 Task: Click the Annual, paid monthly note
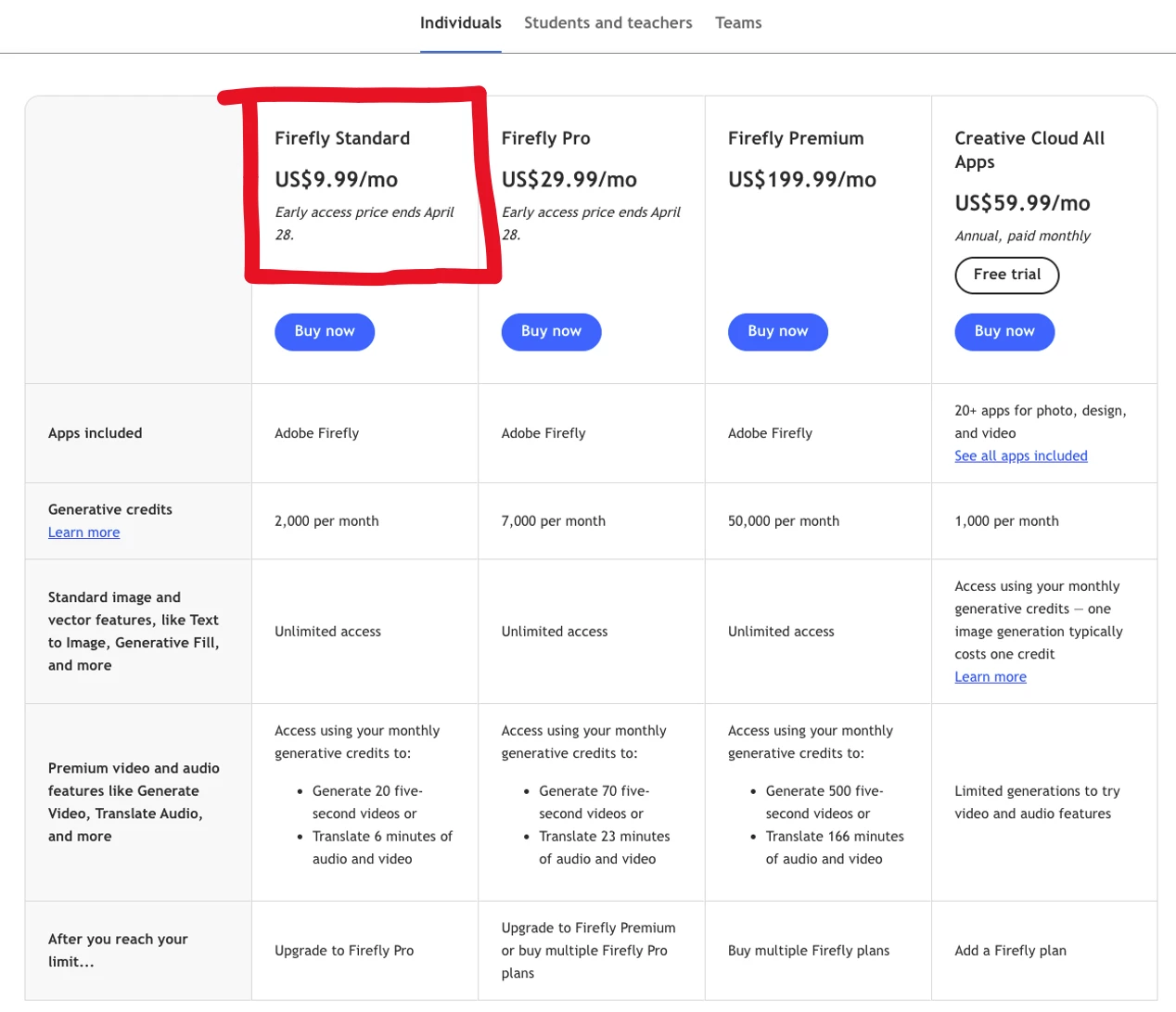coord(1022,236)
